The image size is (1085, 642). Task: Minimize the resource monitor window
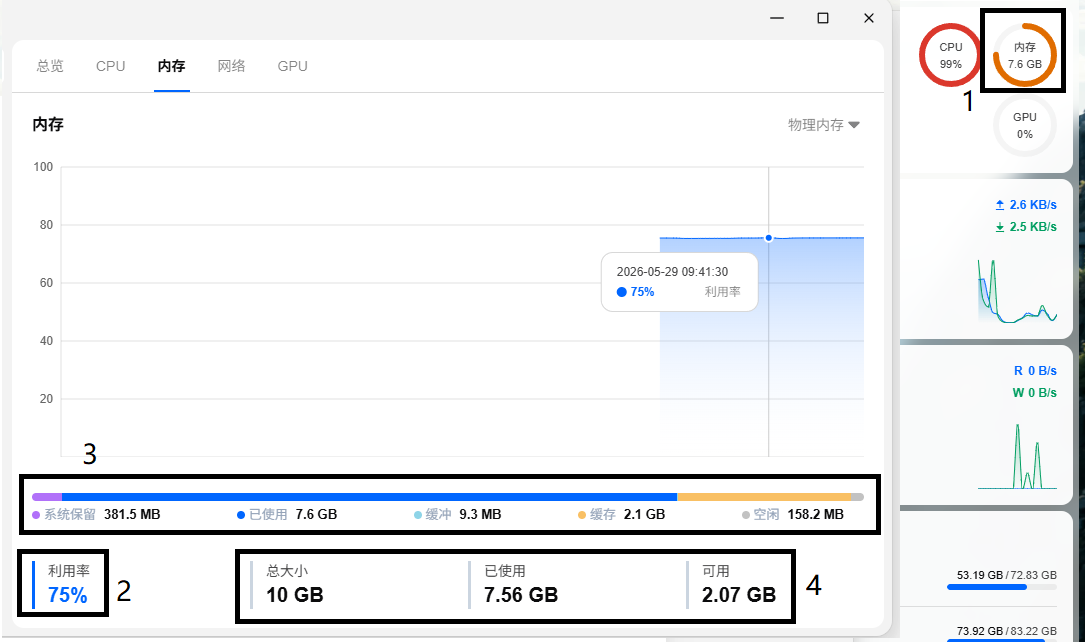pyautogui.click(x=777, y=18)
